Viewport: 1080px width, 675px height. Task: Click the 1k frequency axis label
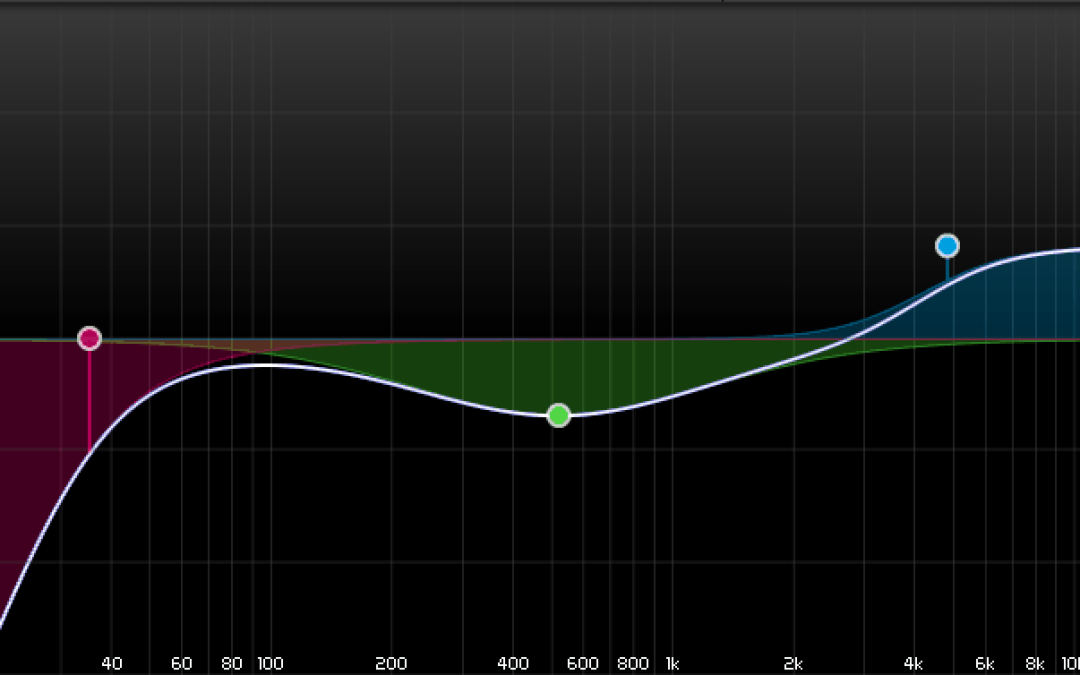pos(672,664)
